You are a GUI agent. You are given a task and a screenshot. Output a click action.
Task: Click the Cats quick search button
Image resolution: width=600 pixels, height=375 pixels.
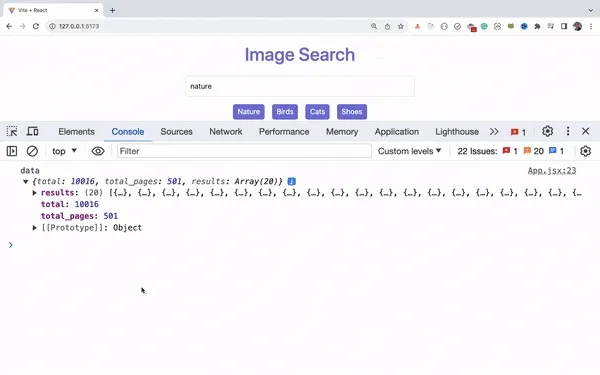tap(317, 112)
